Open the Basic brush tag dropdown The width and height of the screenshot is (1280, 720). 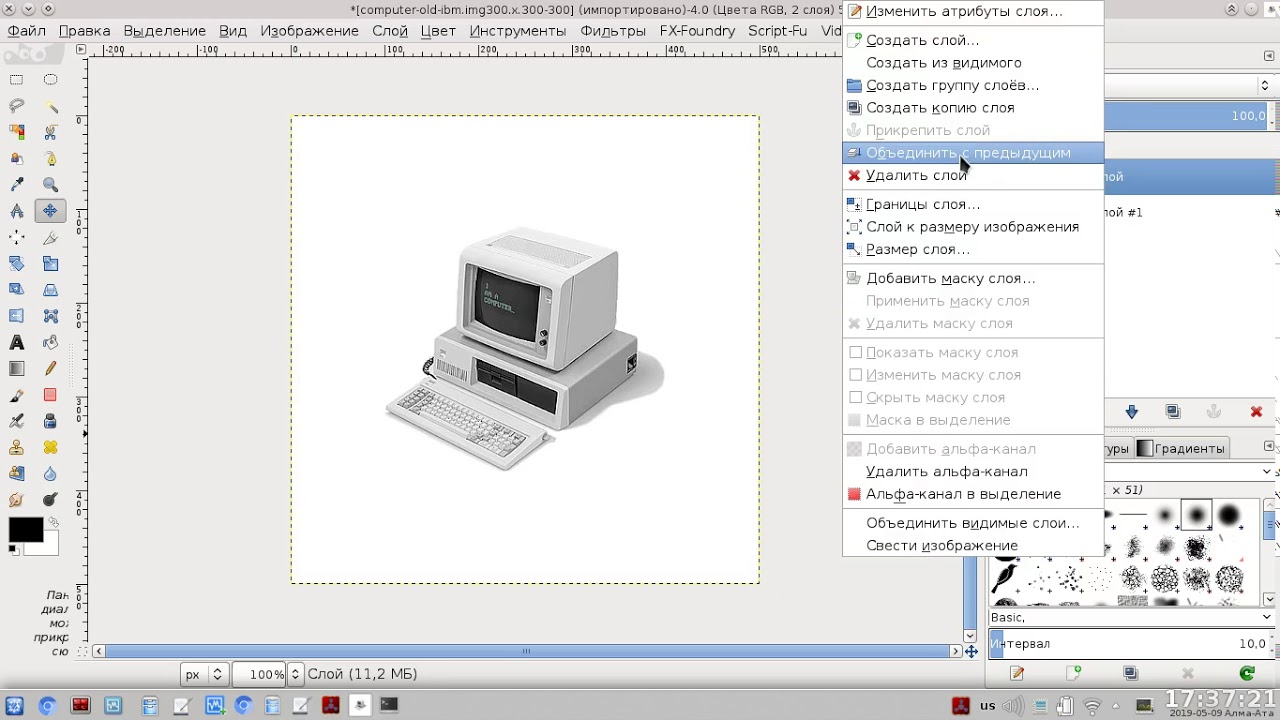pos(1131,617)
